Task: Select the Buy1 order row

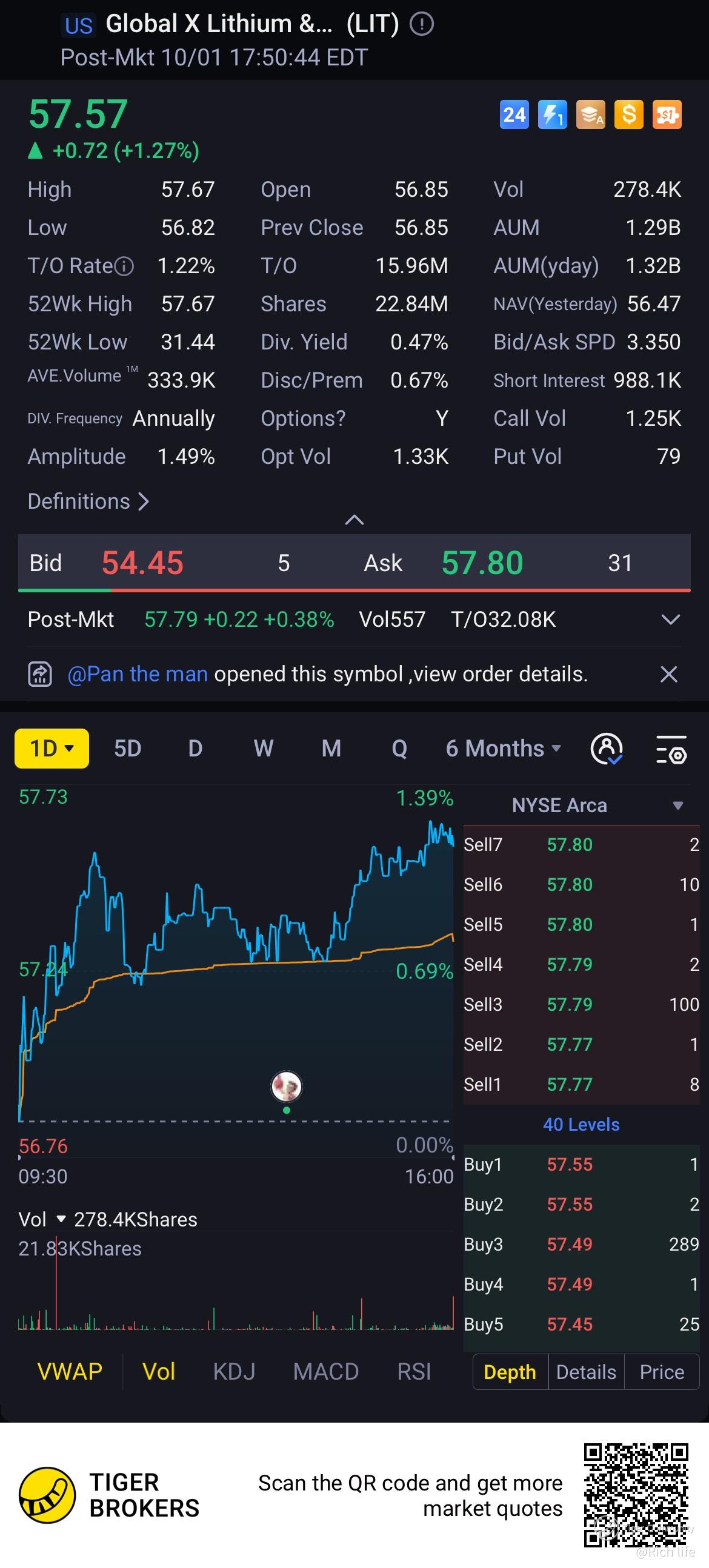Action: [581, 1165]
